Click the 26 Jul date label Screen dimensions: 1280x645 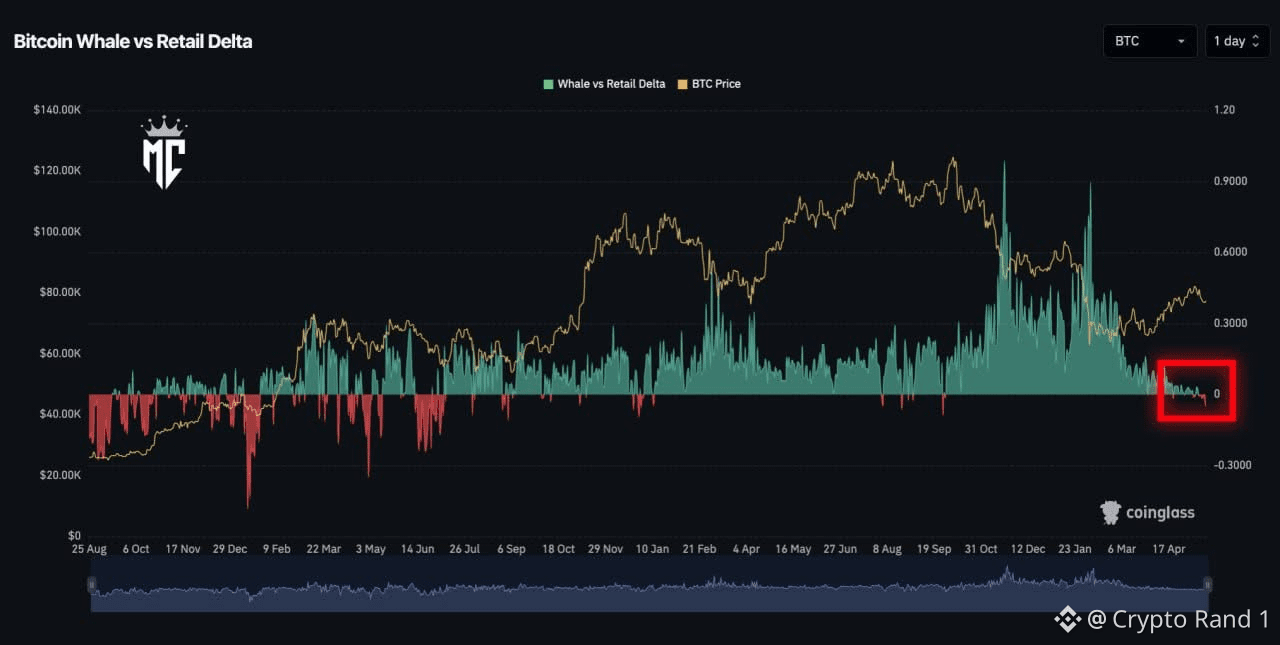click(x=464, y=549)
